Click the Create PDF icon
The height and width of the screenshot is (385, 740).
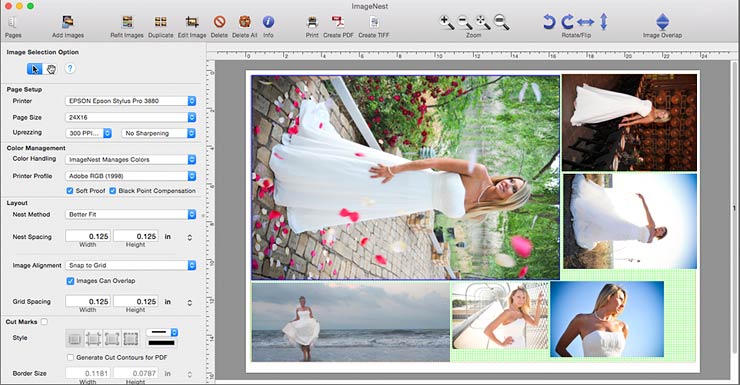point(338,22)
